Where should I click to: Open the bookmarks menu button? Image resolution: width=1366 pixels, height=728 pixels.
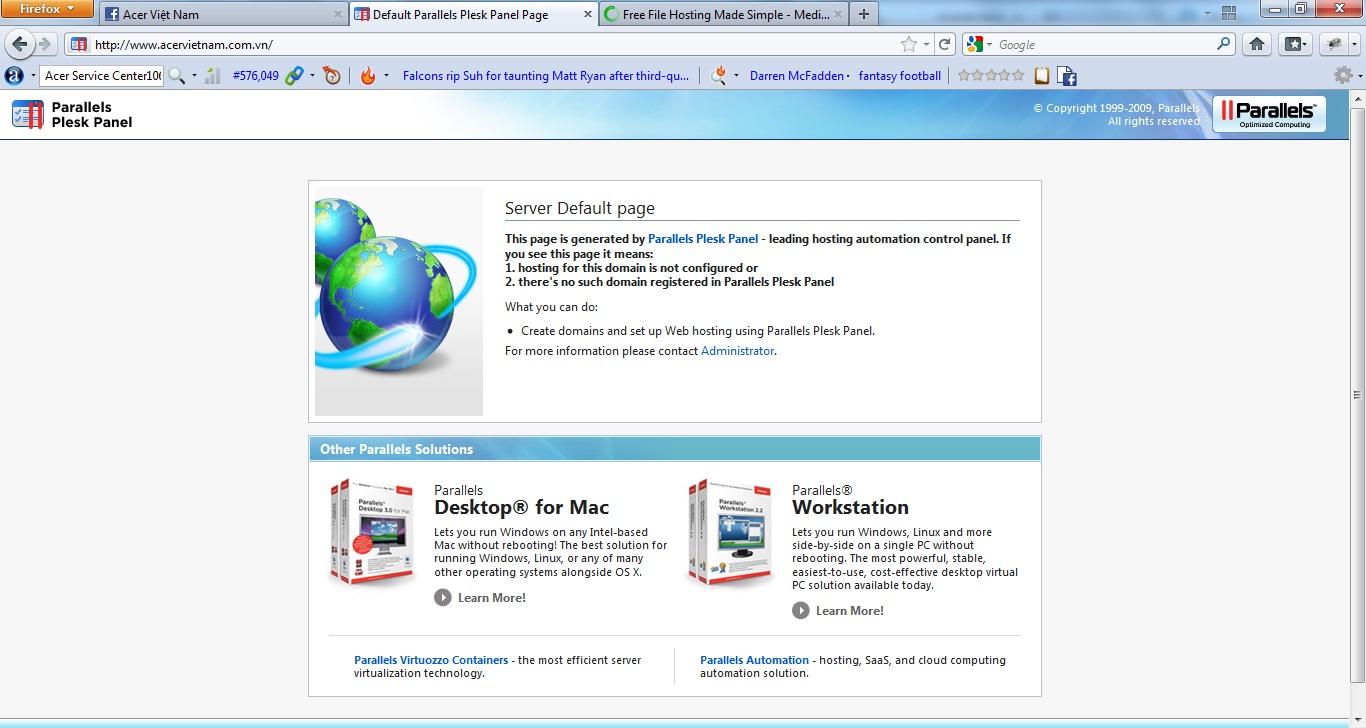[x=1294, y=44]
